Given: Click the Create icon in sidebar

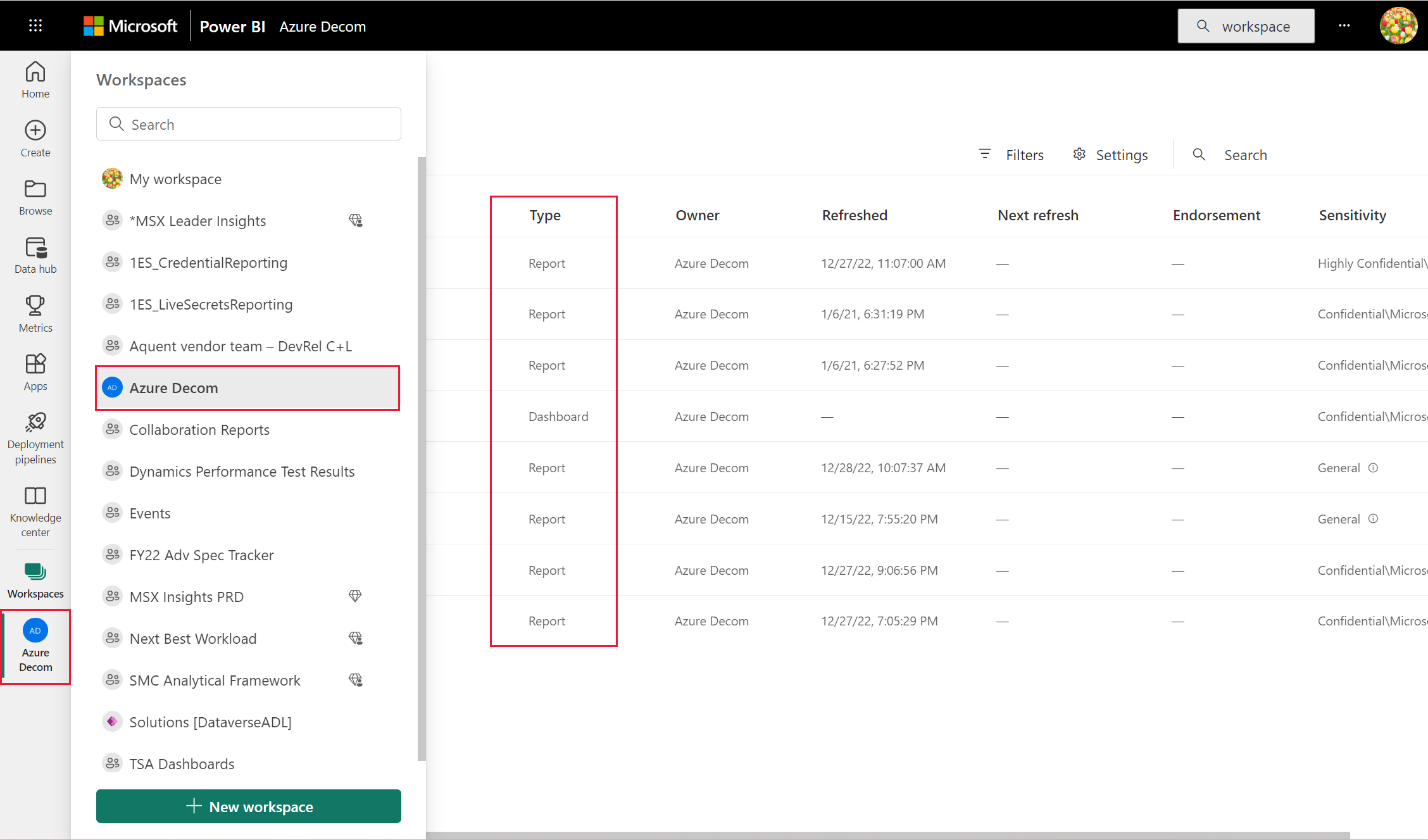Looking at the screenshot, I should pyautogui.click(x=35, y=130).
